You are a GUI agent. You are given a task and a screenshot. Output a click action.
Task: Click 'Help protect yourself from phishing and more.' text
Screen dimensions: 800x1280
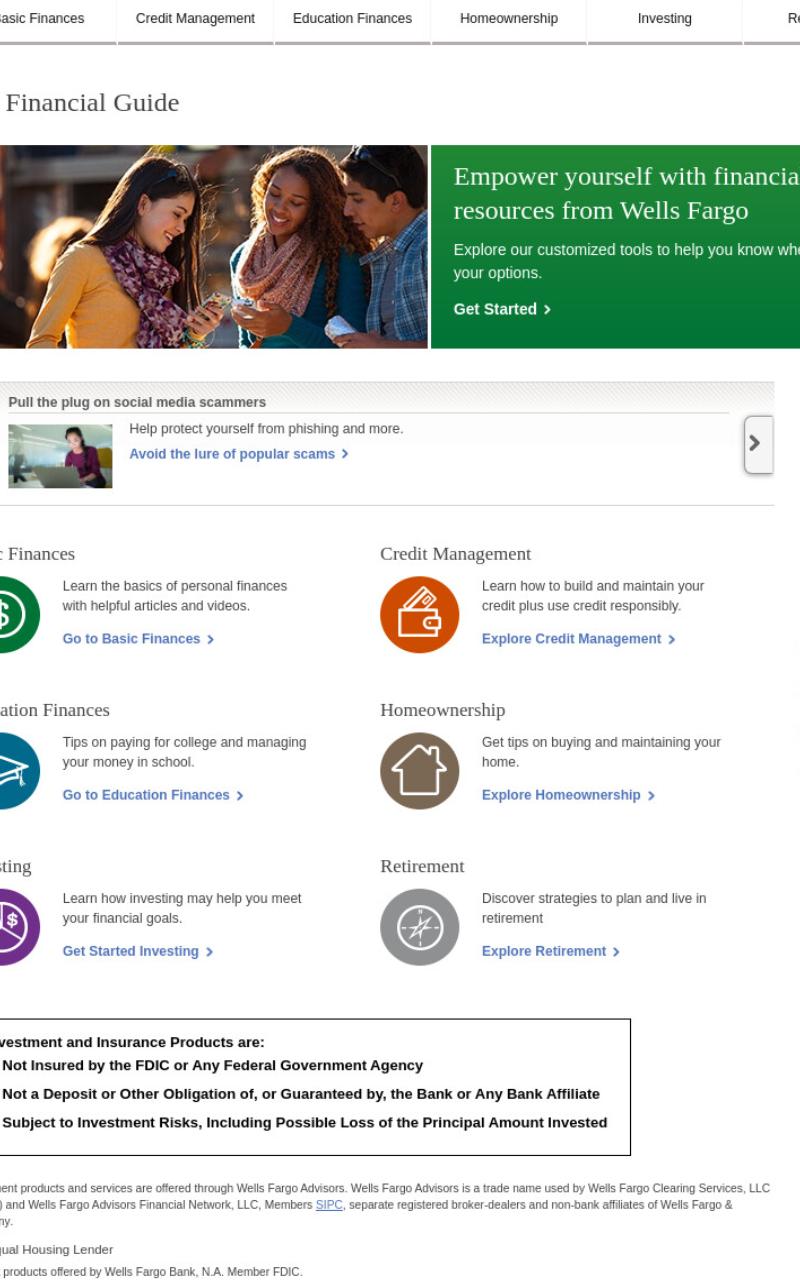[x=266, y=429]
